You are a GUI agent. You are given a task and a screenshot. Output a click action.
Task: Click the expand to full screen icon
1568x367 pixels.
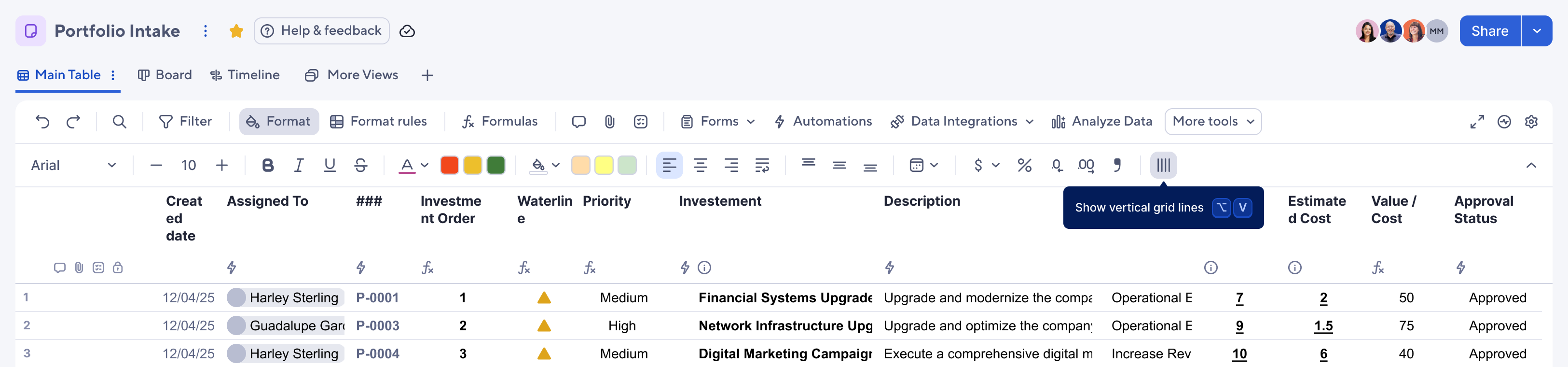click(x=1477, y=122)
